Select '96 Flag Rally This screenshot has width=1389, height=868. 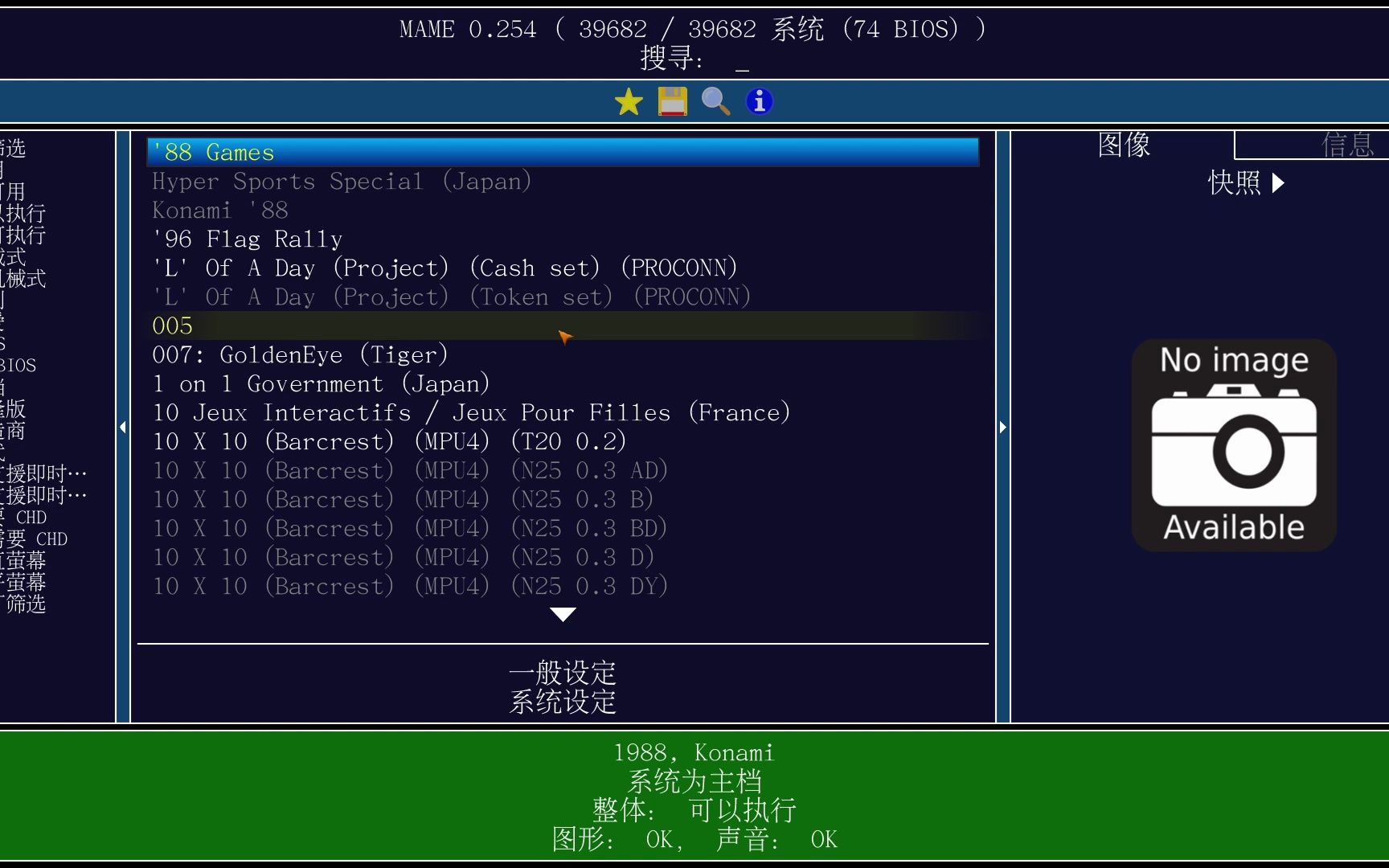click(563, 239)
